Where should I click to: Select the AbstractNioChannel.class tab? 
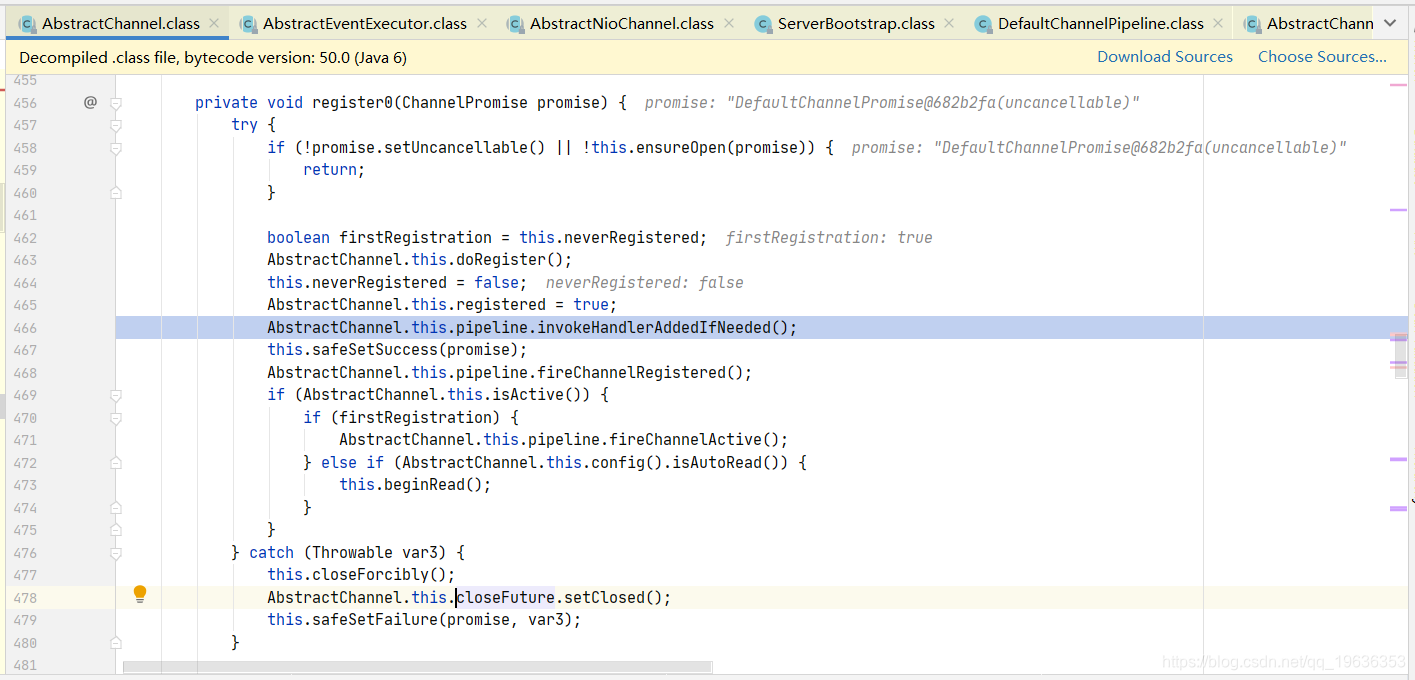[x=622, y=23]
